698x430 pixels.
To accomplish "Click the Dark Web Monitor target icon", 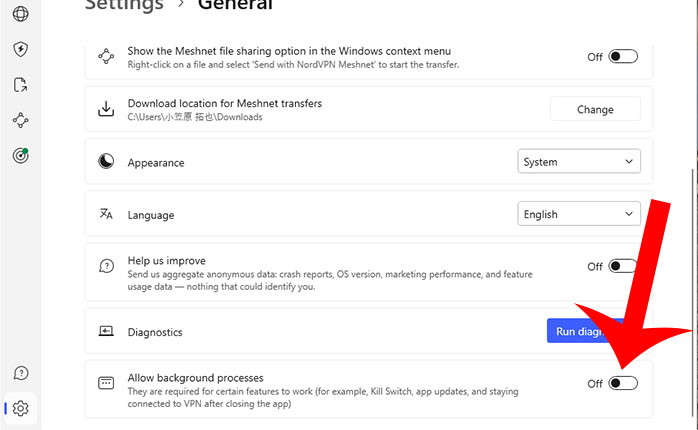I will [21, 155].
